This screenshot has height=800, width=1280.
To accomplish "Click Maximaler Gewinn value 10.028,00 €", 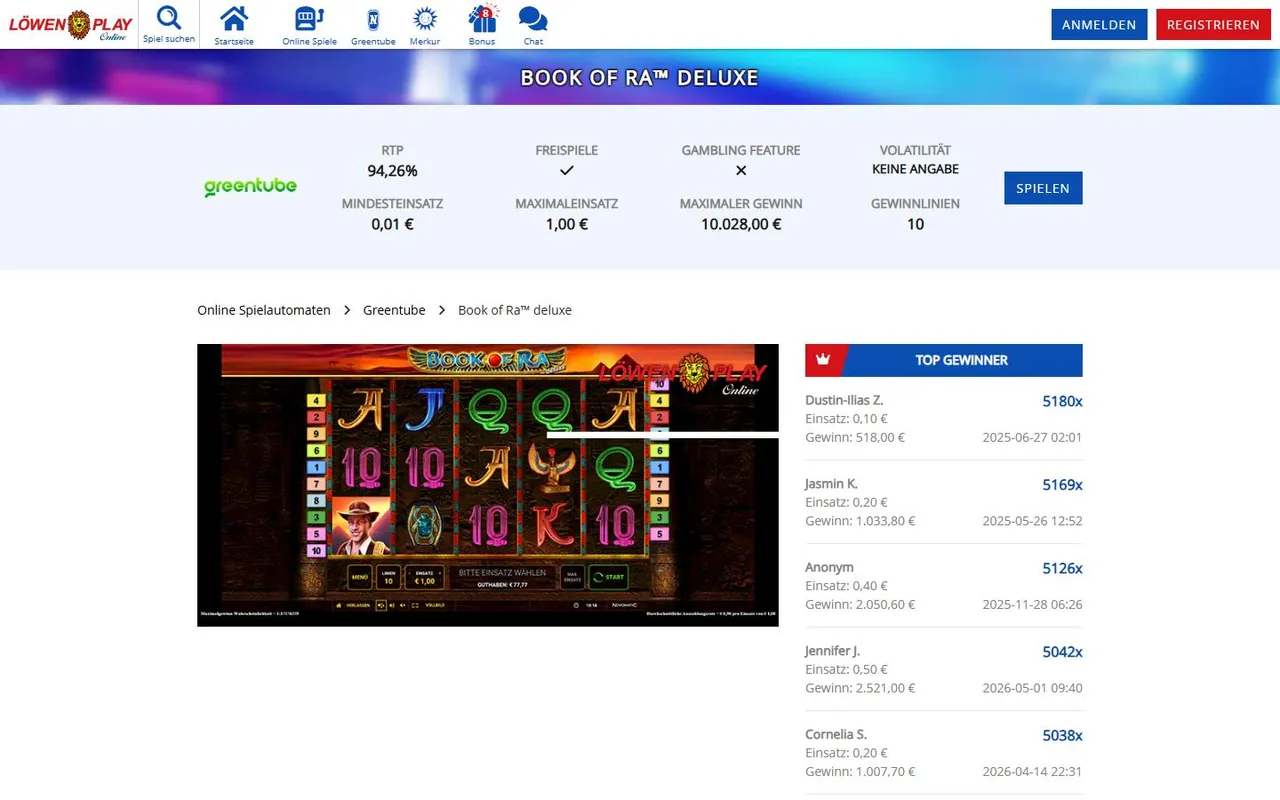I will [741, 224].
